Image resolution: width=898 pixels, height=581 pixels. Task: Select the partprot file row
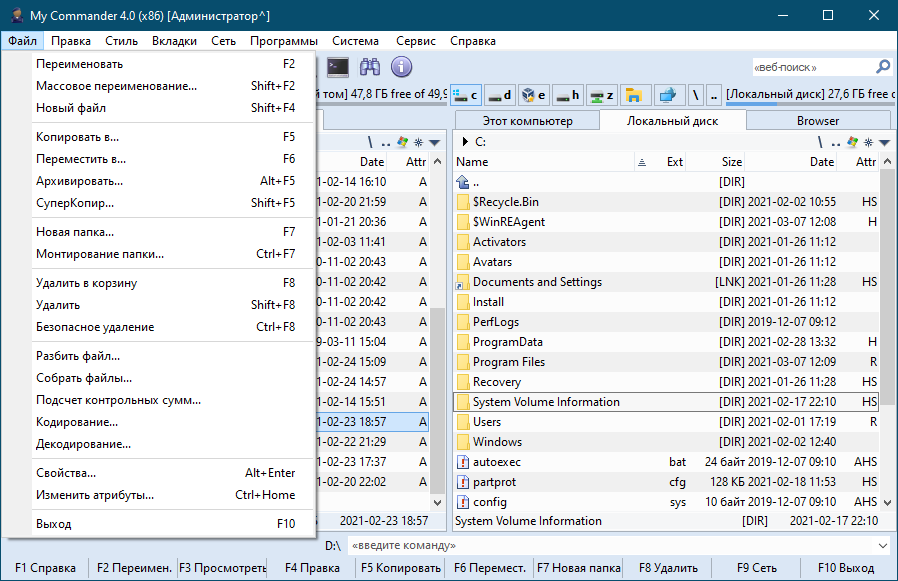coord(667,482)
